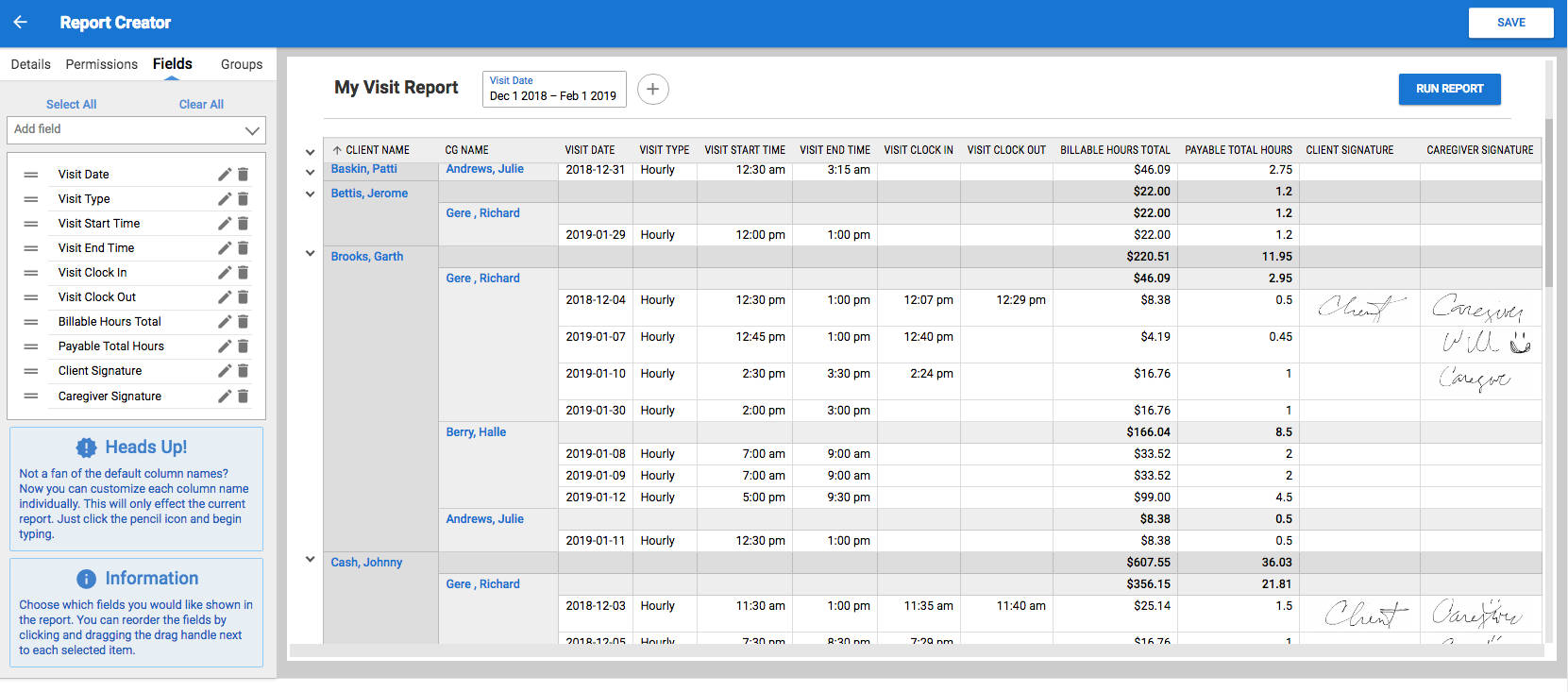The image size is (1568, 692).
Task: Click the Save button
Action: 1510,23
